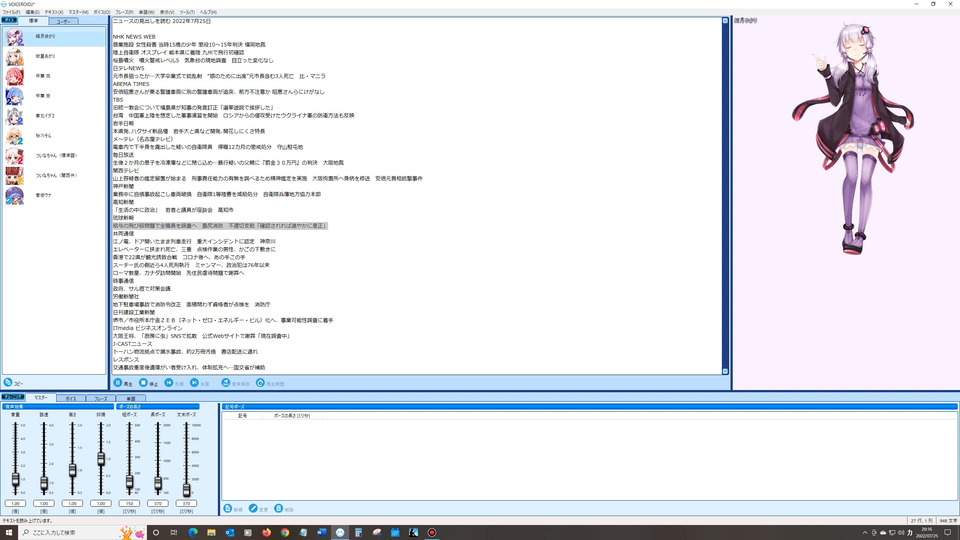Click the highlighted 琉球新報 headline line

(x=220, y=226)
